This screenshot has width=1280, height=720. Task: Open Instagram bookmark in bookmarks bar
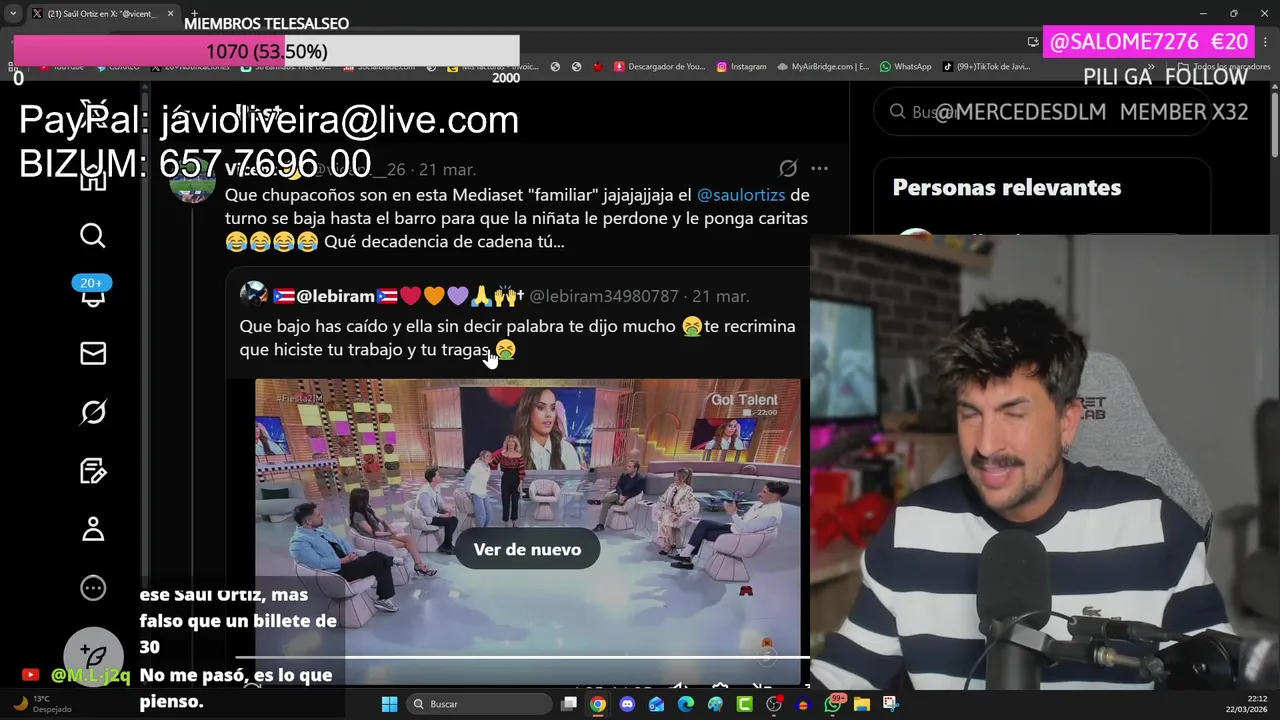point(741,67)
